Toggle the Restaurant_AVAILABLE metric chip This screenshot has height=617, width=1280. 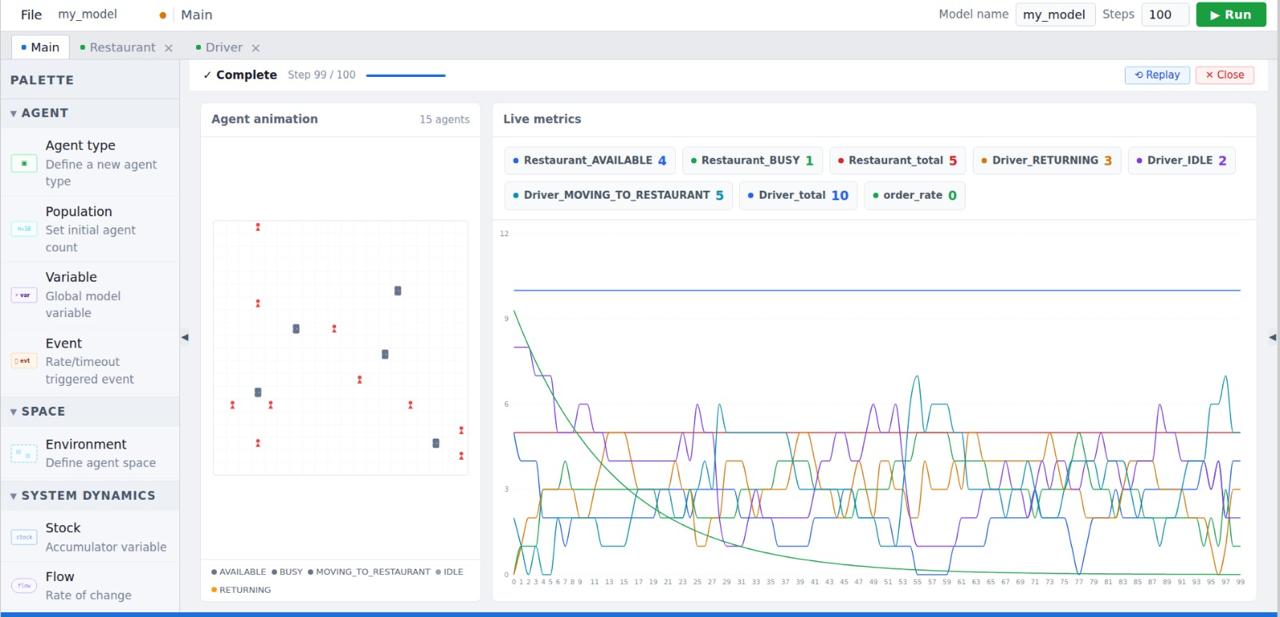point(590,160)
